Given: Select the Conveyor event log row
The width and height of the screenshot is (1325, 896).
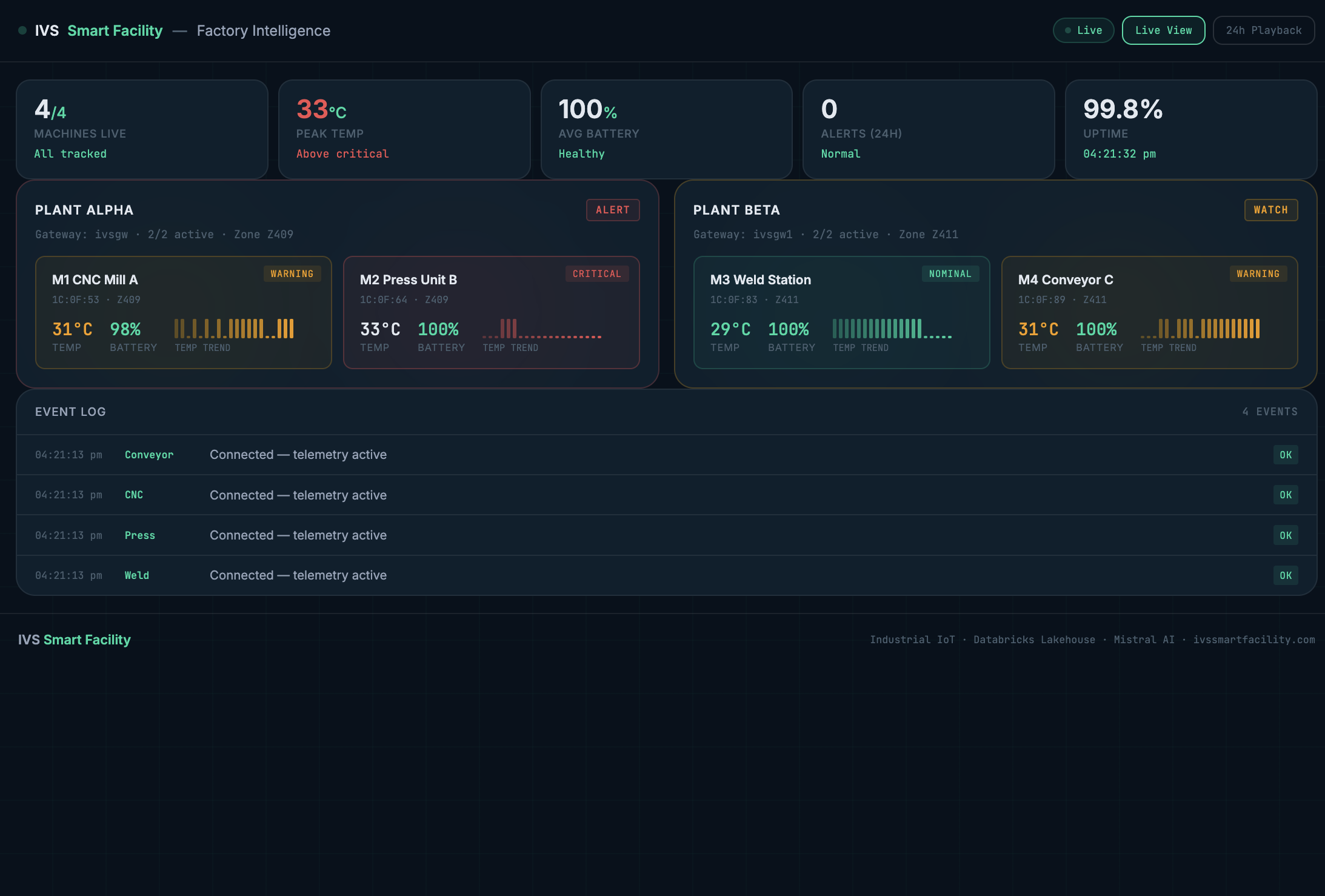Looking at the screenshot, I should pos(667,455).
